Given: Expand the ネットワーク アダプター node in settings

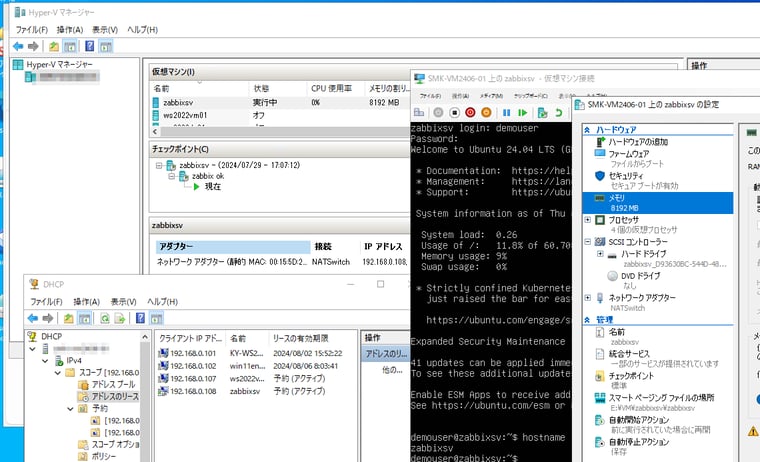Looking at the screenshot, I should click(587, 298).
